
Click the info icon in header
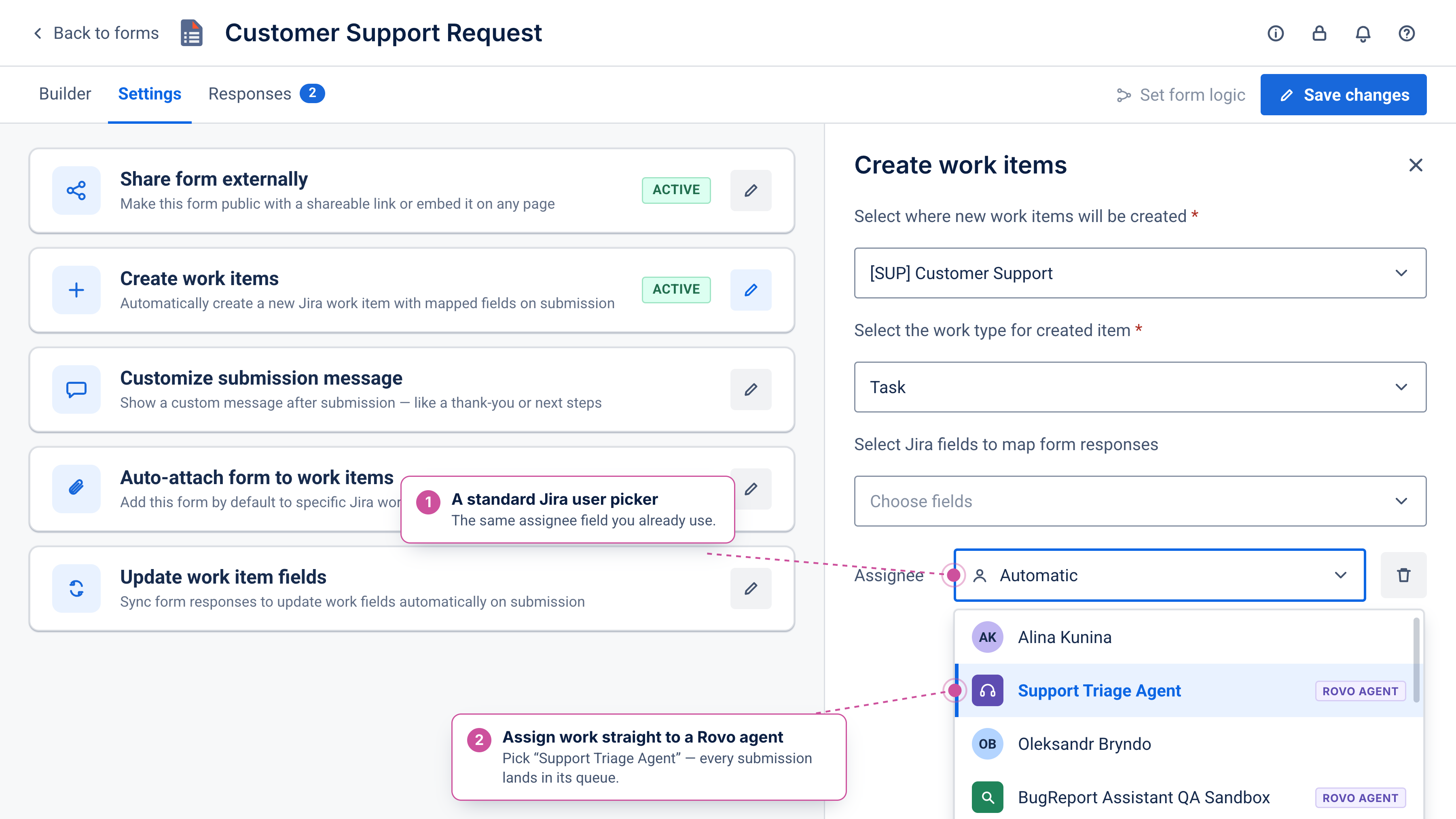(1275, 33)
